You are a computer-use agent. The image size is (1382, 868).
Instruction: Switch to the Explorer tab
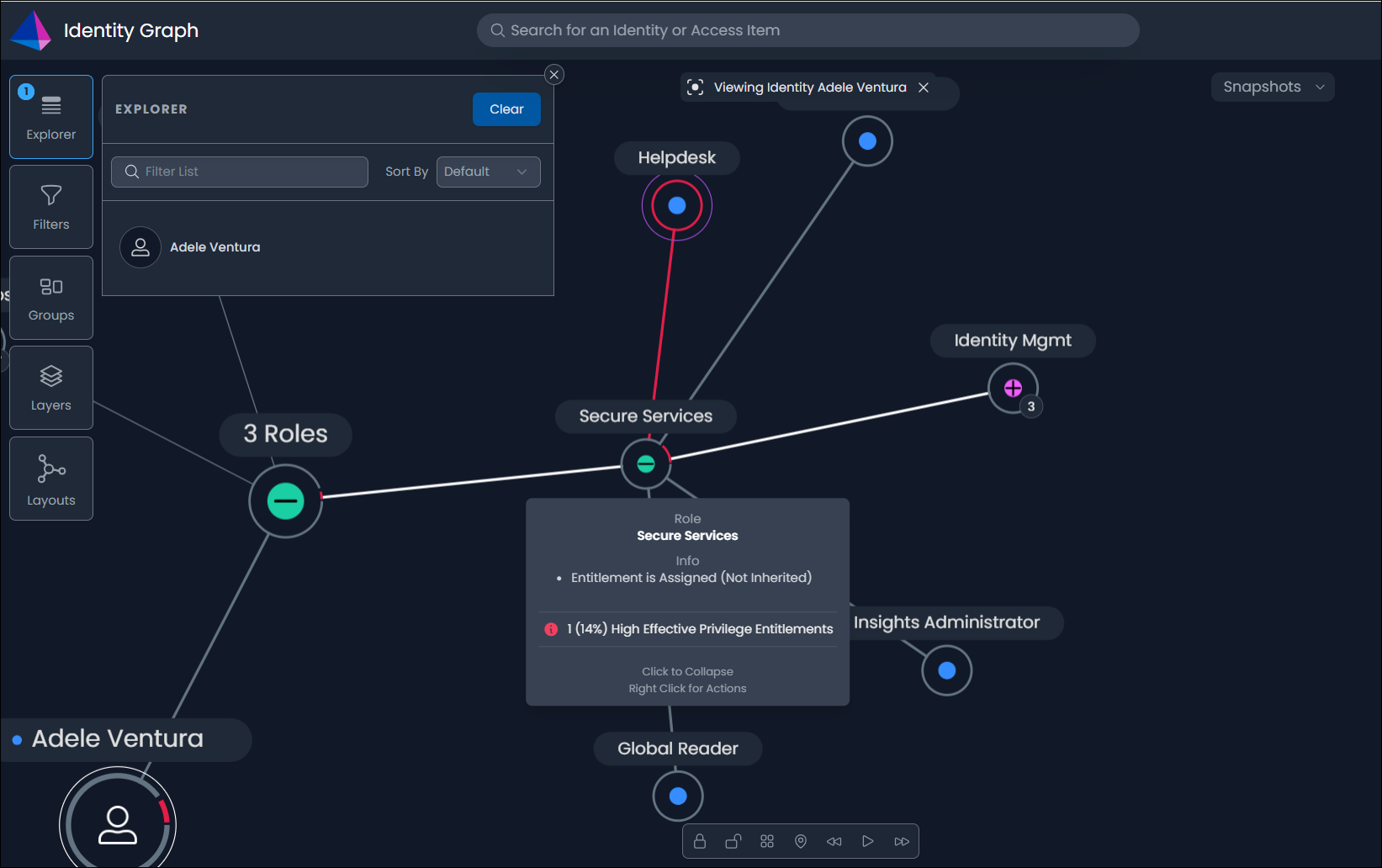tap(51, 117)
